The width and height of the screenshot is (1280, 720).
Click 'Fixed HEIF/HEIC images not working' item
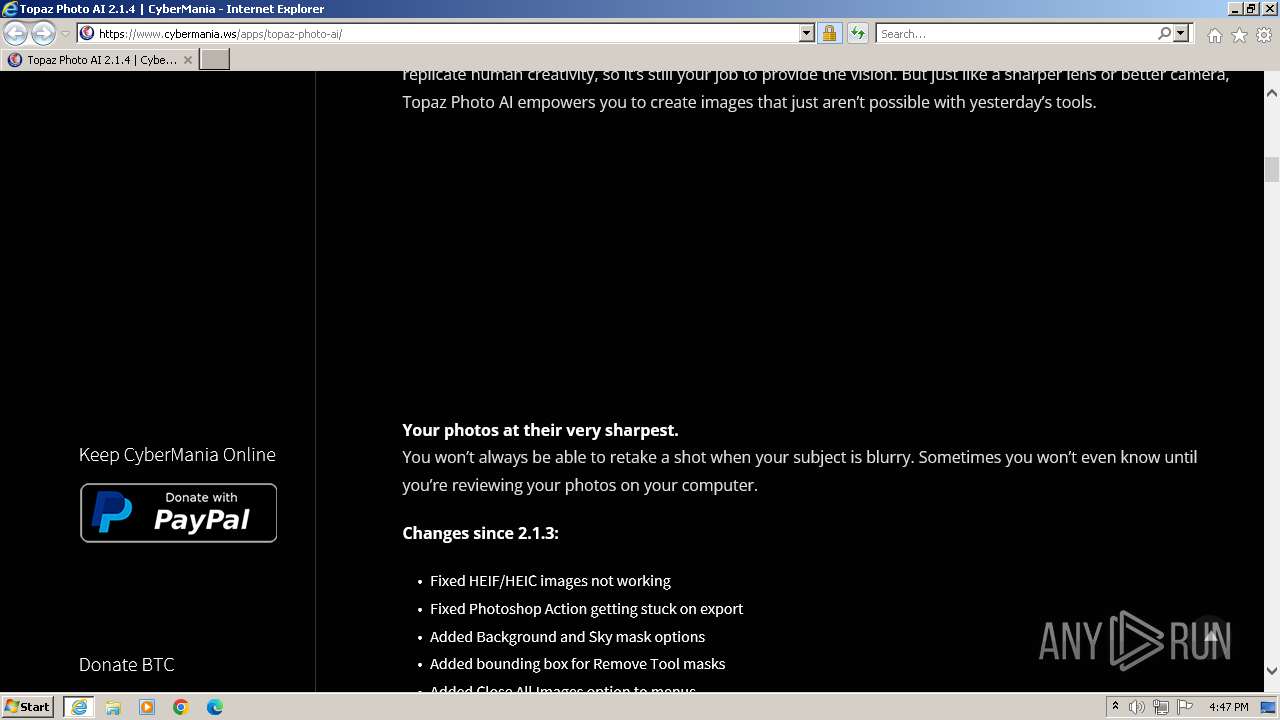coord(550,581)
